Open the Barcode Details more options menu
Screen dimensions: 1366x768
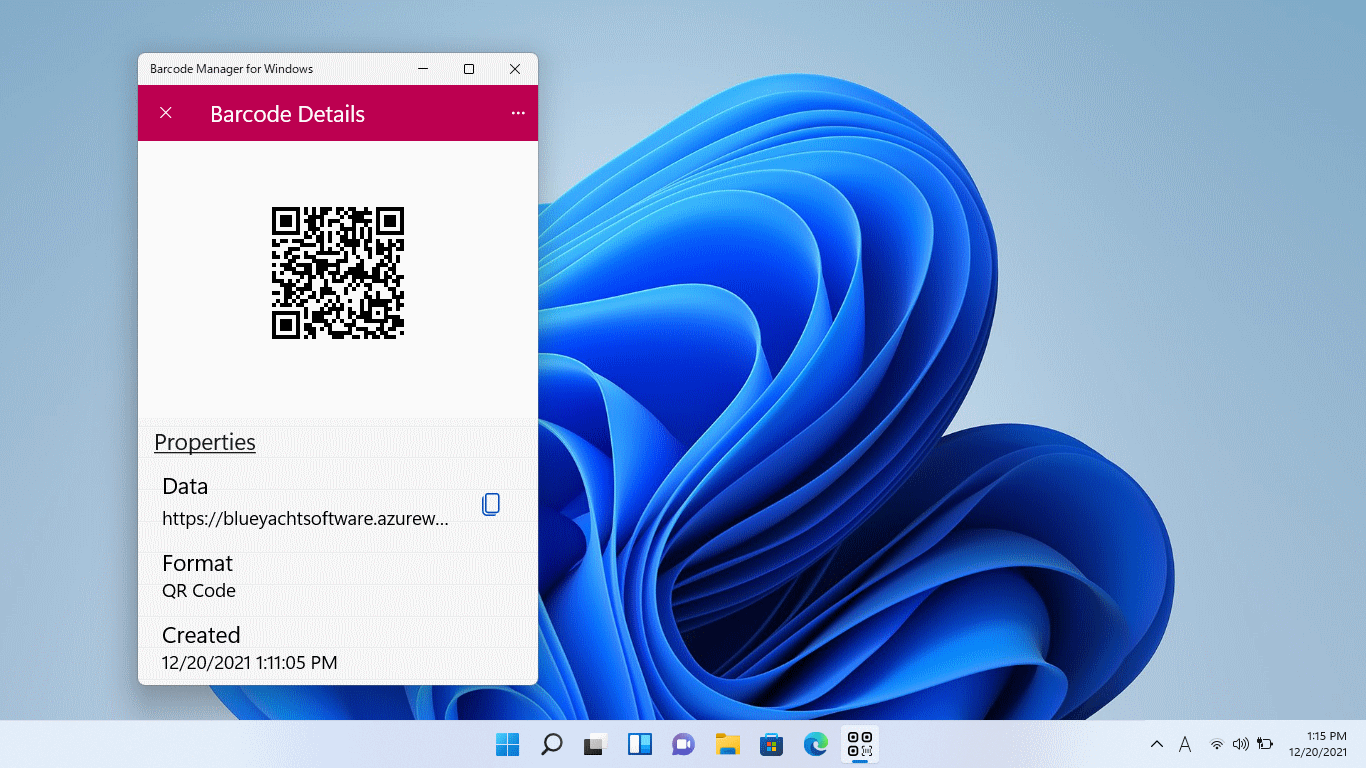518,113
